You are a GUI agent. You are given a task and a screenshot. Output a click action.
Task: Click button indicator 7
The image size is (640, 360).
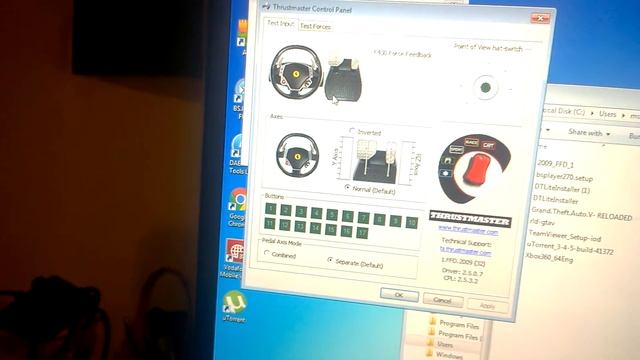point(363,218)
